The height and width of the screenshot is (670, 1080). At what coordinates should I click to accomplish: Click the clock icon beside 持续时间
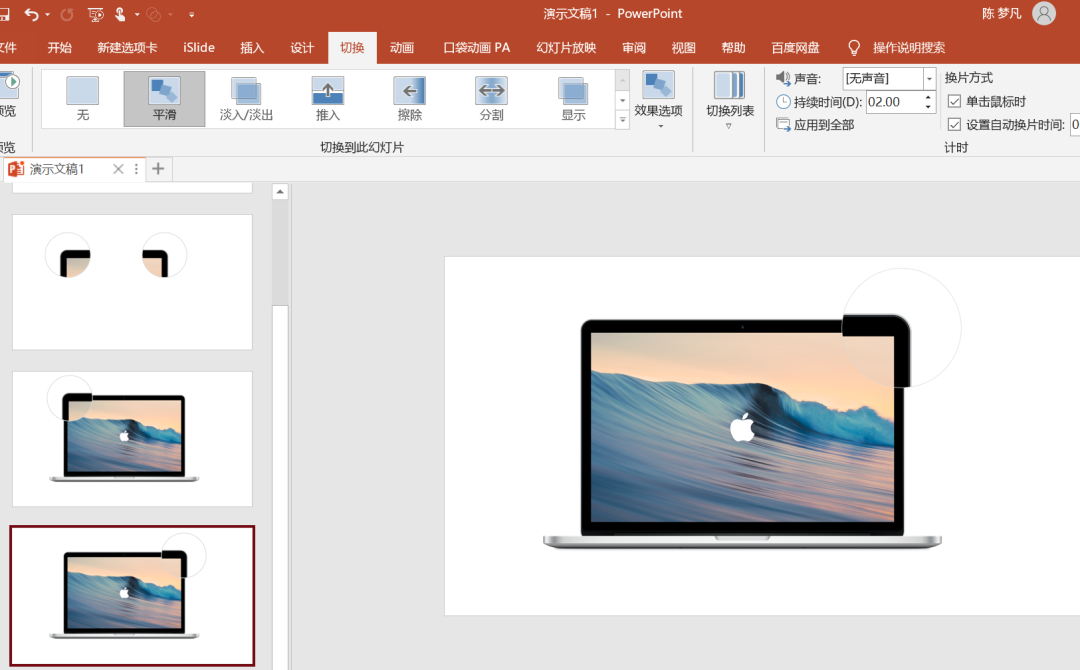(x=783, y=102)
